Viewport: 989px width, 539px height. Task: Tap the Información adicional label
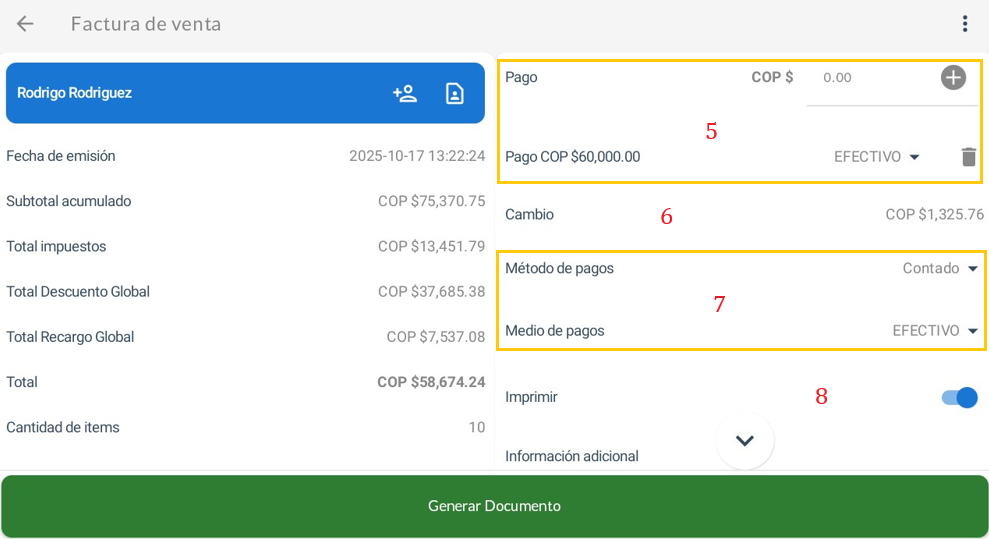[572, 456]
